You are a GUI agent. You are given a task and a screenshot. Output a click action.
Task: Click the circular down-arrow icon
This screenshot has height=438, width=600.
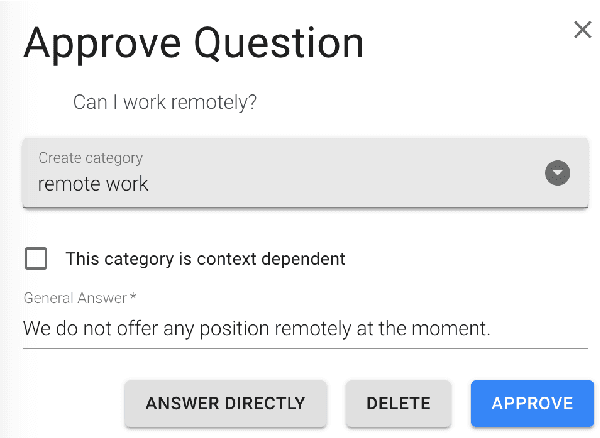point(557,173)
